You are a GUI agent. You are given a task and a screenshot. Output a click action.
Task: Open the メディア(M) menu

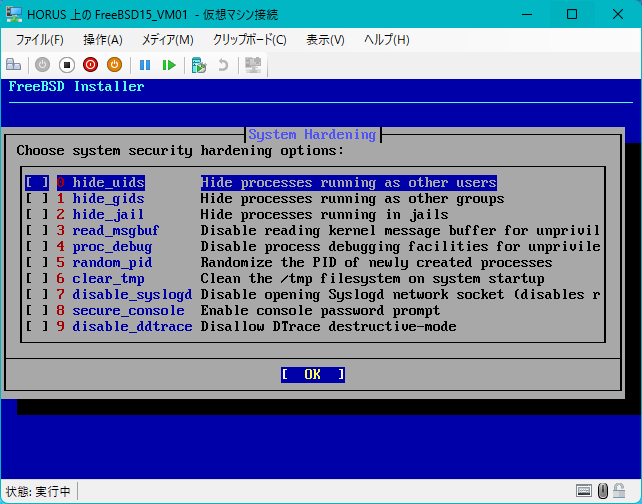(167, 40)
